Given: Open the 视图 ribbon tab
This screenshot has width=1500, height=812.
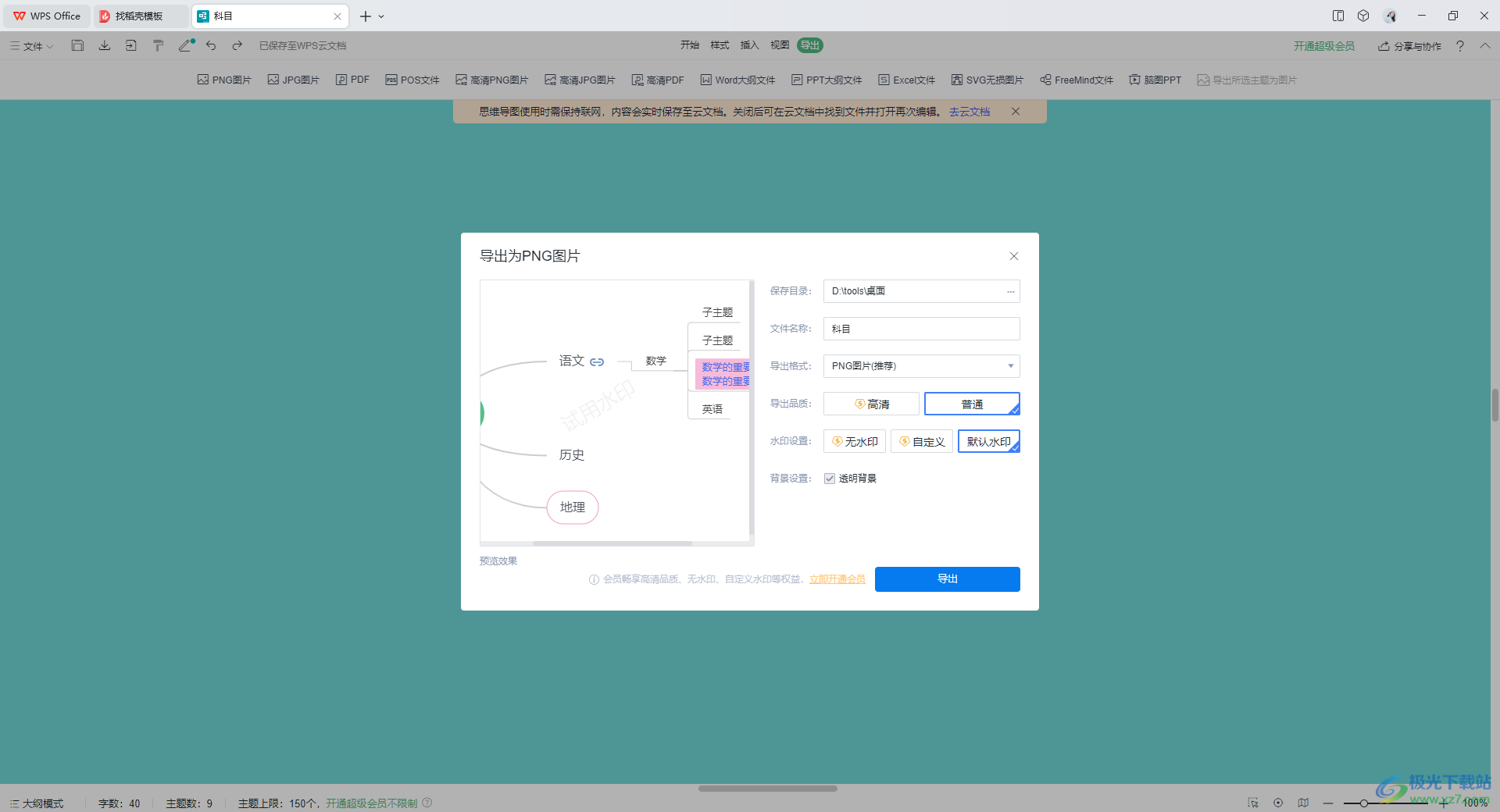Looking at the screenshot, I should [780, 45].
